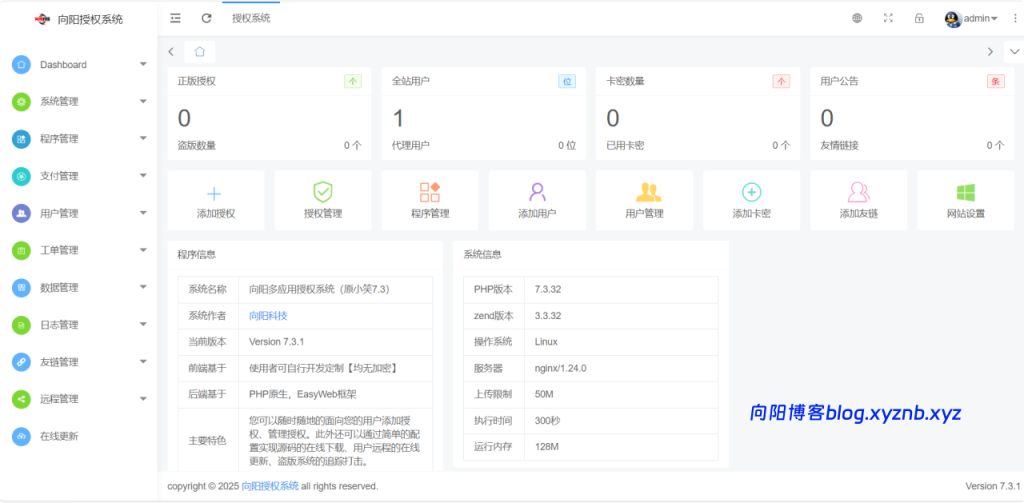Click the globe language icon

click(857, 18)
